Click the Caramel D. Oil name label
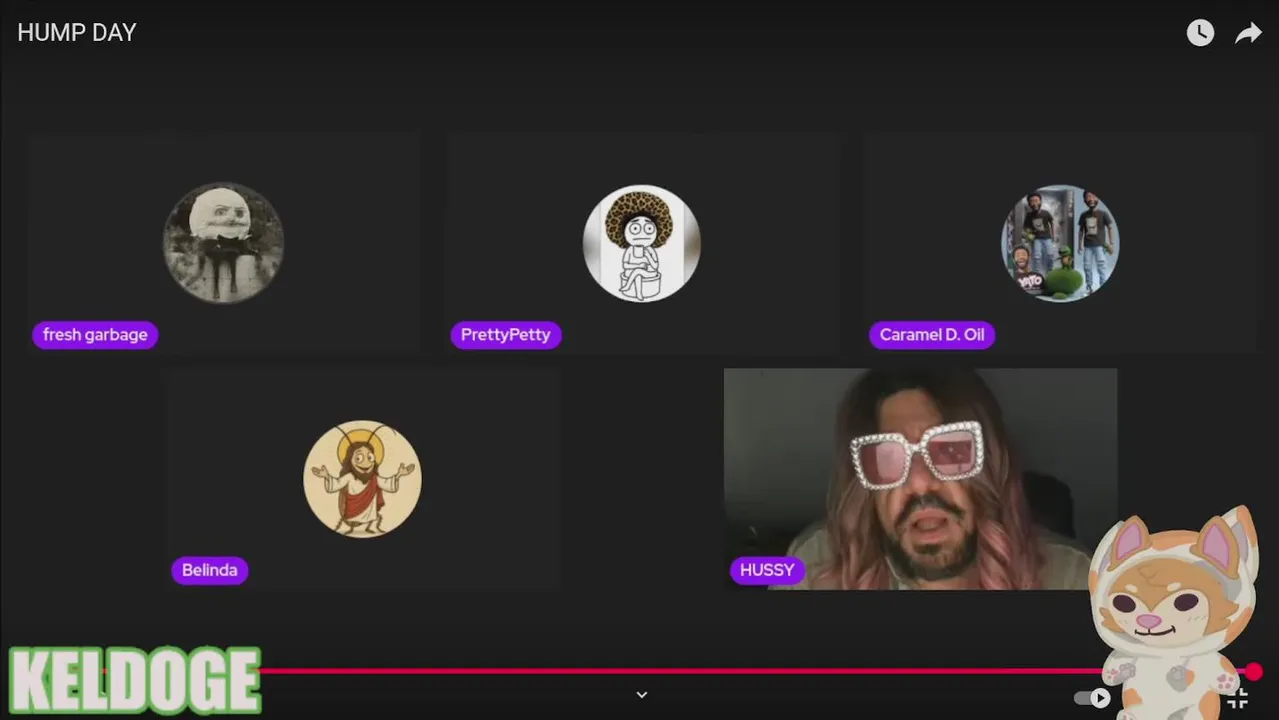Screen dimensions: 1279x720 pos(932,335)
